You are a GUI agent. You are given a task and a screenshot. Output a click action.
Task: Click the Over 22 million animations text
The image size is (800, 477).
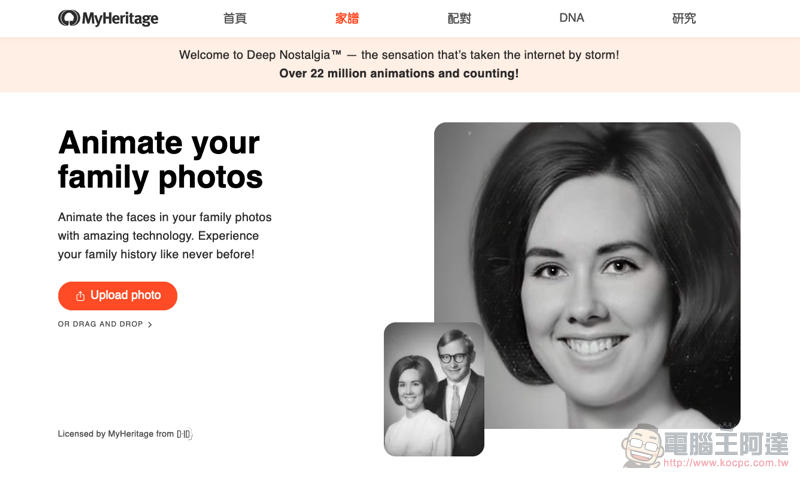(399, 73)
